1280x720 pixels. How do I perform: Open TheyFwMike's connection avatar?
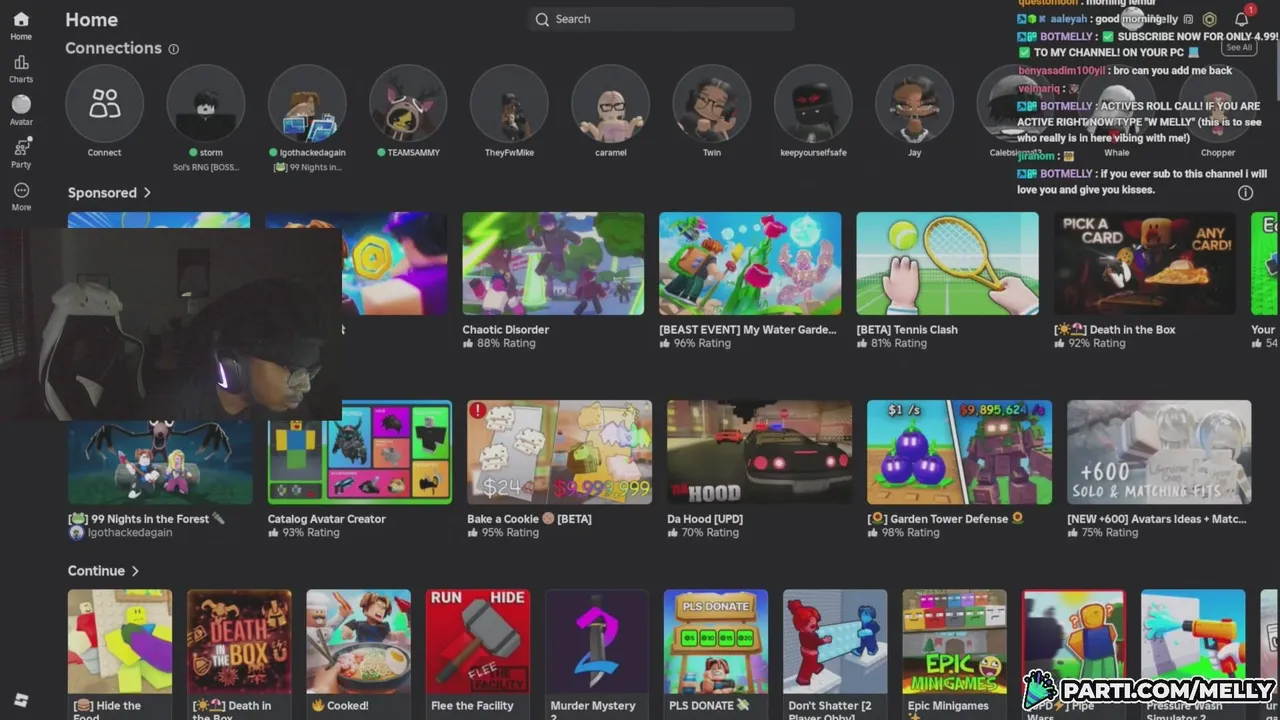click(509, 104)
